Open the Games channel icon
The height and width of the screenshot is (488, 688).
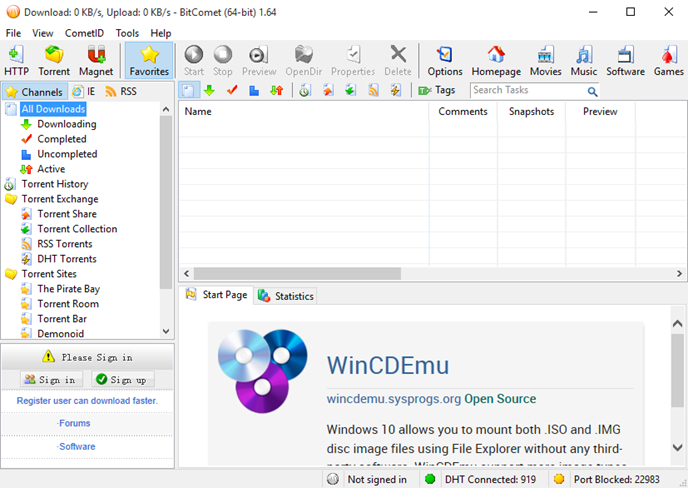[x=669, y=61]
